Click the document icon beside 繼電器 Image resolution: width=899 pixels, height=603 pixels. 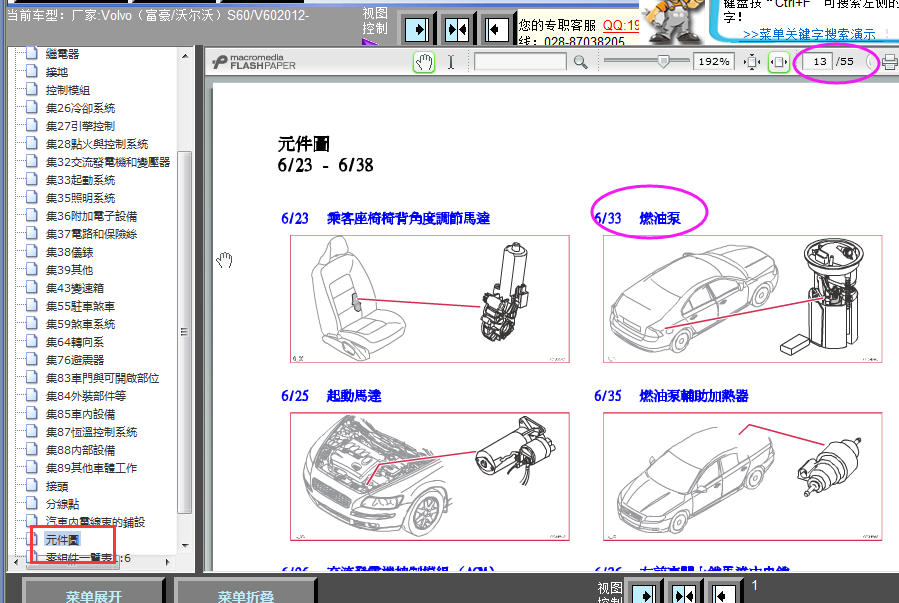coord(32,53)
